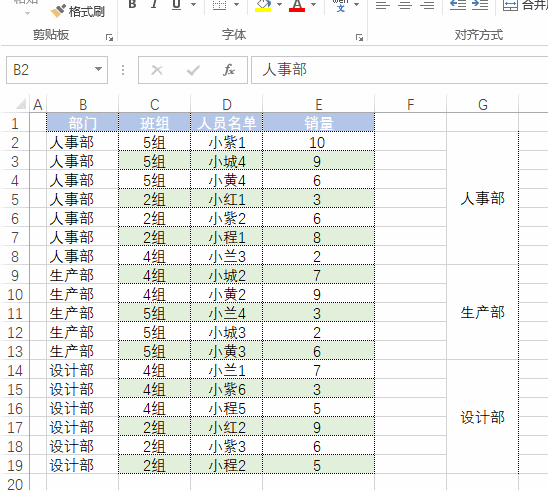This screenshot has width=548, height=490.
Task: Align text right
Action: click(427, 5)
